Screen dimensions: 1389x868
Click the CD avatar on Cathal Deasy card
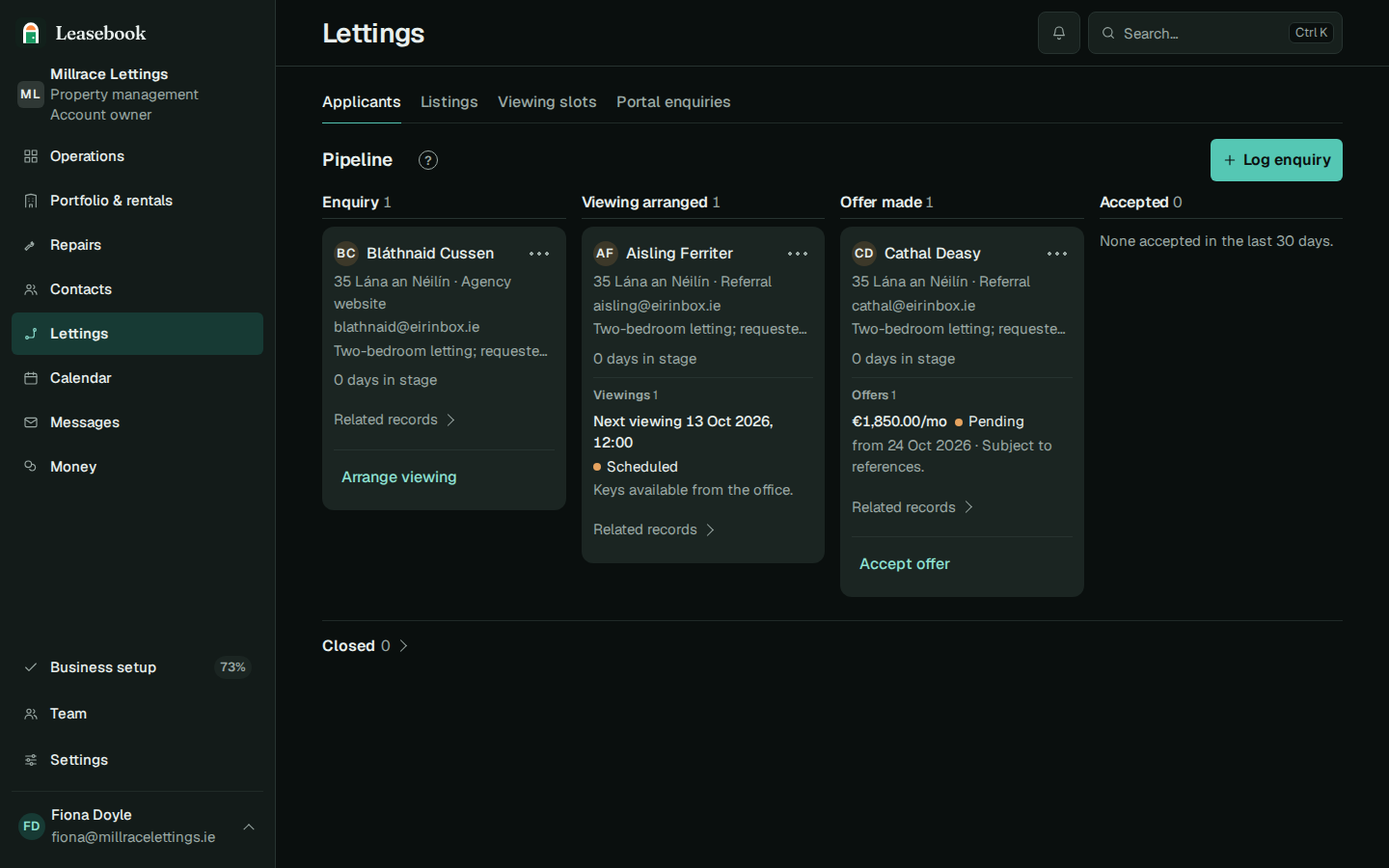click(x=863, y=254)
